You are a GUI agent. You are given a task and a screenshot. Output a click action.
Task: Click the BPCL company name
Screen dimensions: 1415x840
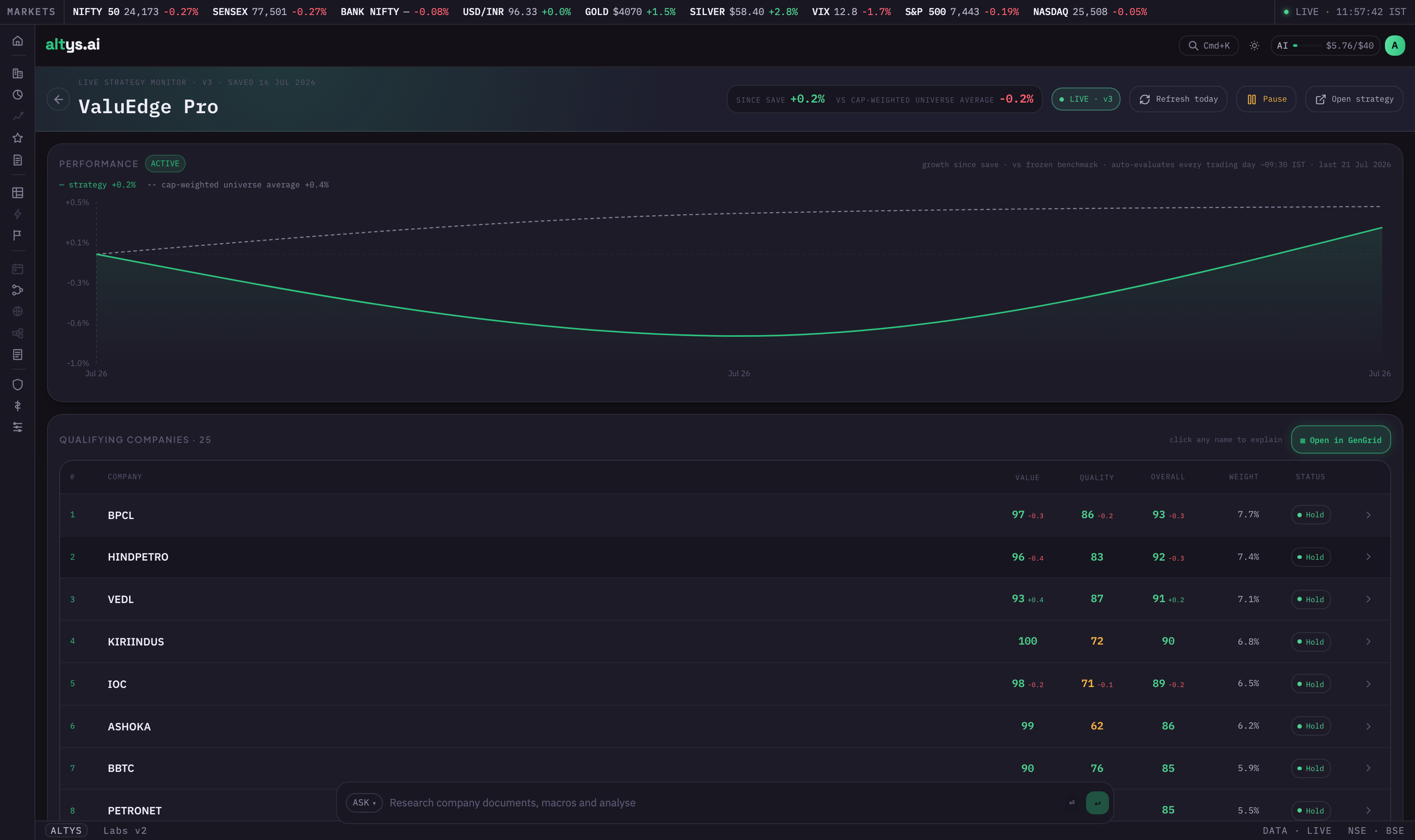pyautogui.click(x=121, y=515)
